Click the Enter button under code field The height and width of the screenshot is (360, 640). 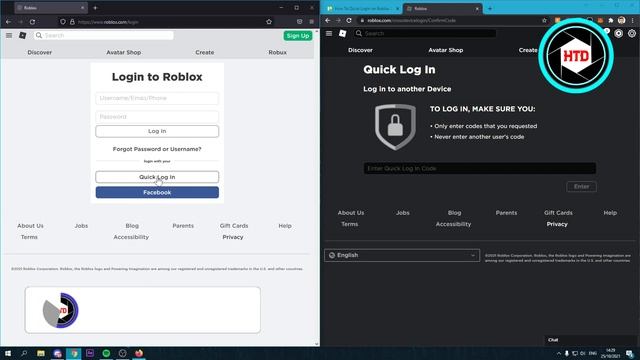click(x=582, y=187)
